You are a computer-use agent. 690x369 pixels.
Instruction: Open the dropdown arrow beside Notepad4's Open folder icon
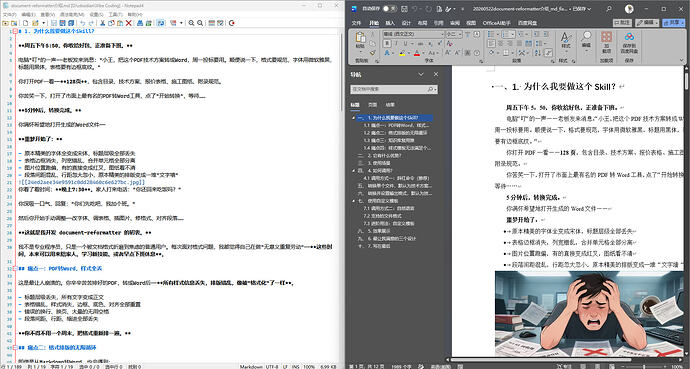44,23
